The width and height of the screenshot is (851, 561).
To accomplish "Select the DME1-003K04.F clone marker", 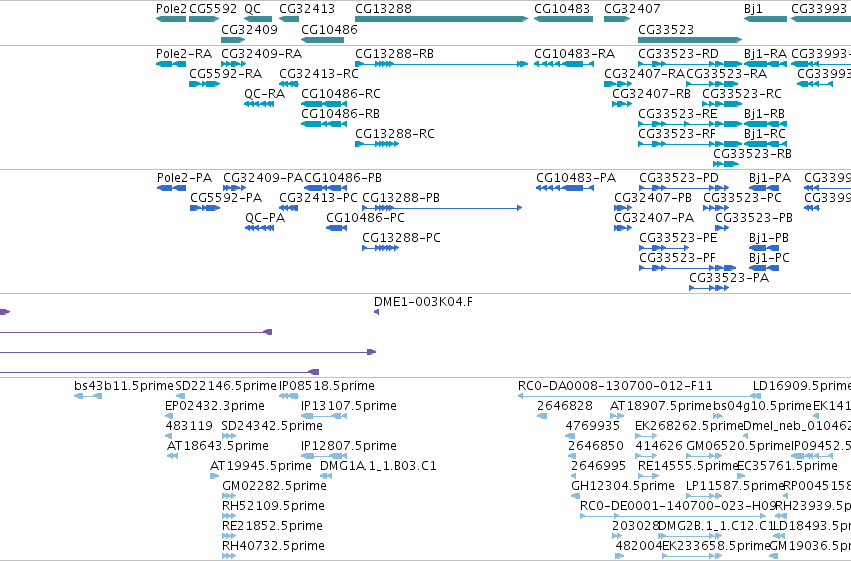I will coord(377,312).
